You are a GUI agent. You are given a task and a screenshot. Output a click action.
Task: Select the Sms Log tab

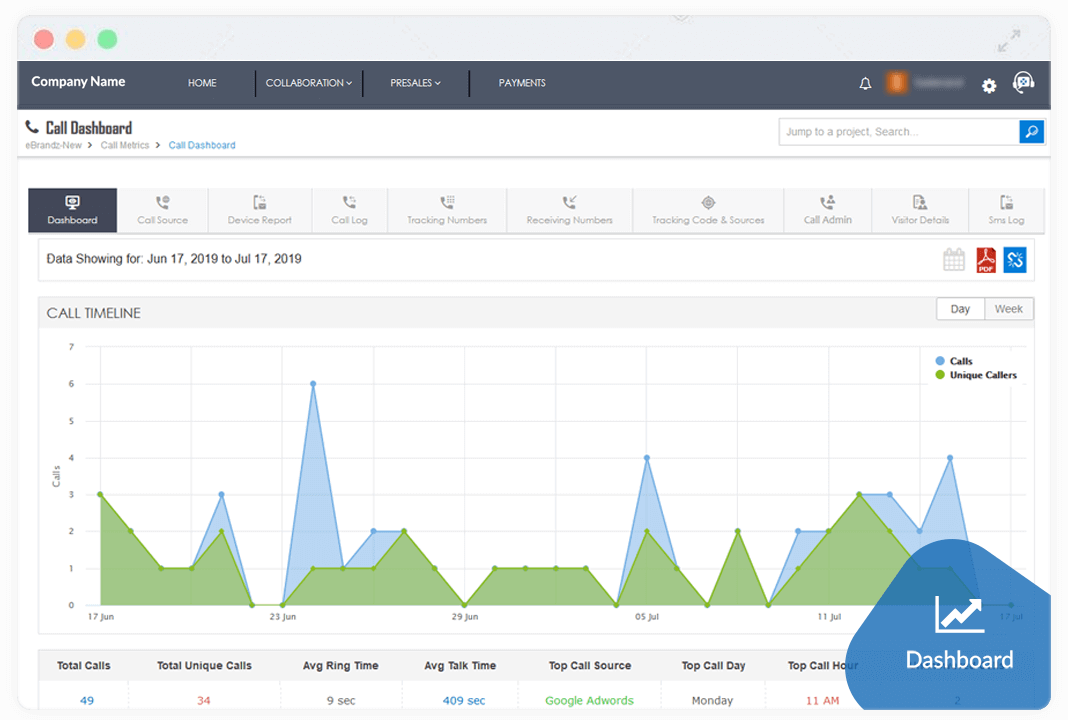point(1007,210)
